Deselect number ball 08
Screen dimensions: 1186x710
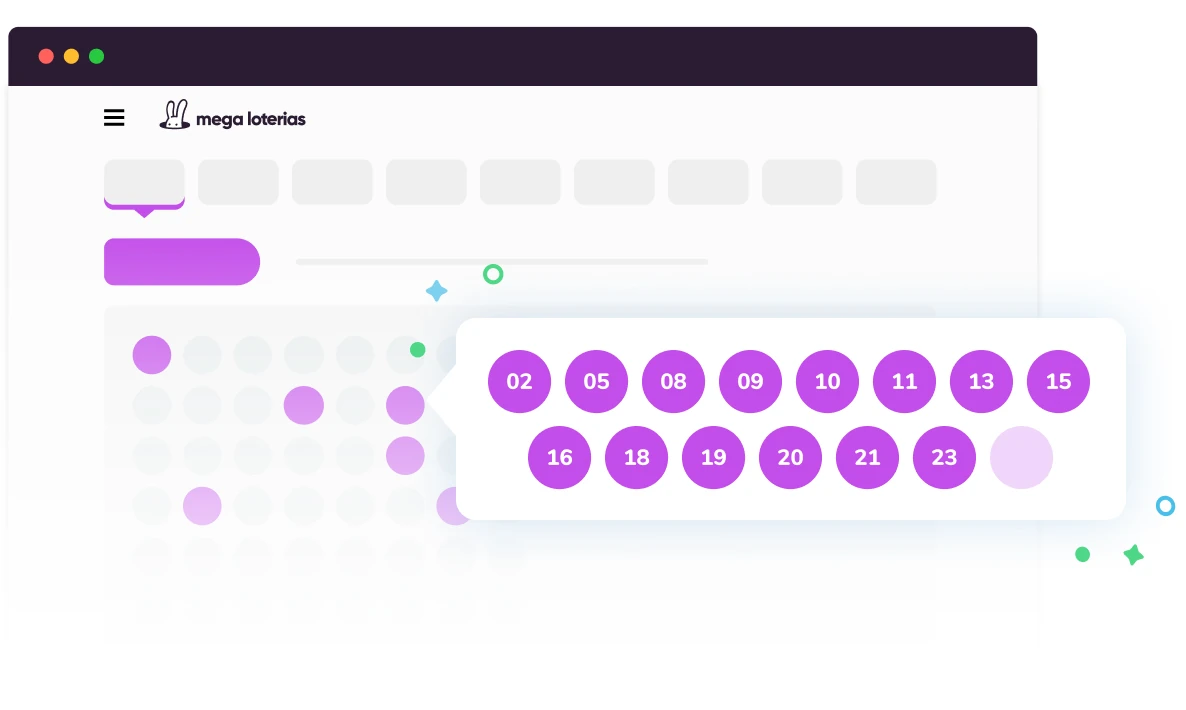[673, 381]
